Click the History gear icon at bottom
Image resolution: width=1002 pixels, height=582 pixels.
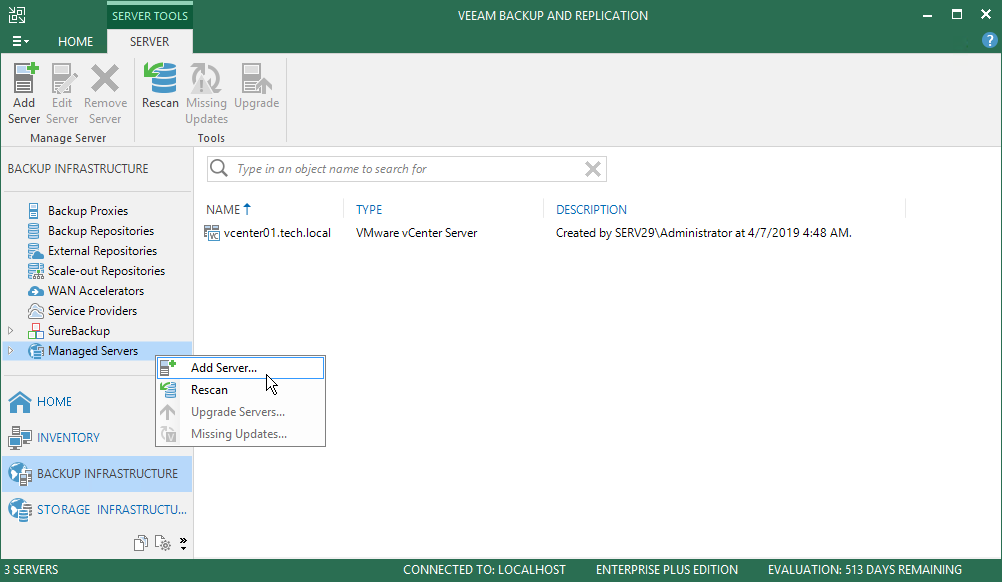163,543
